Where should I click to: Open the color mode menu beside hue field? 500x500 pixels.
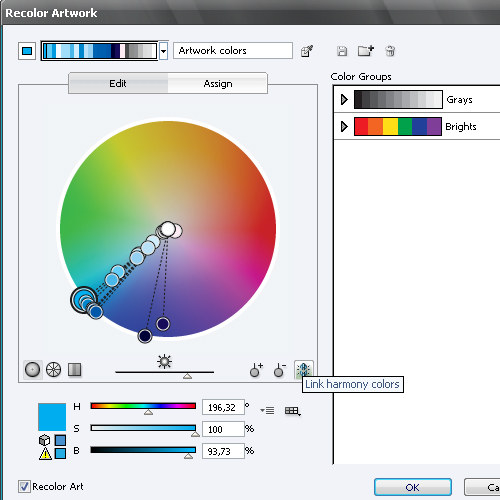[267, 410]
